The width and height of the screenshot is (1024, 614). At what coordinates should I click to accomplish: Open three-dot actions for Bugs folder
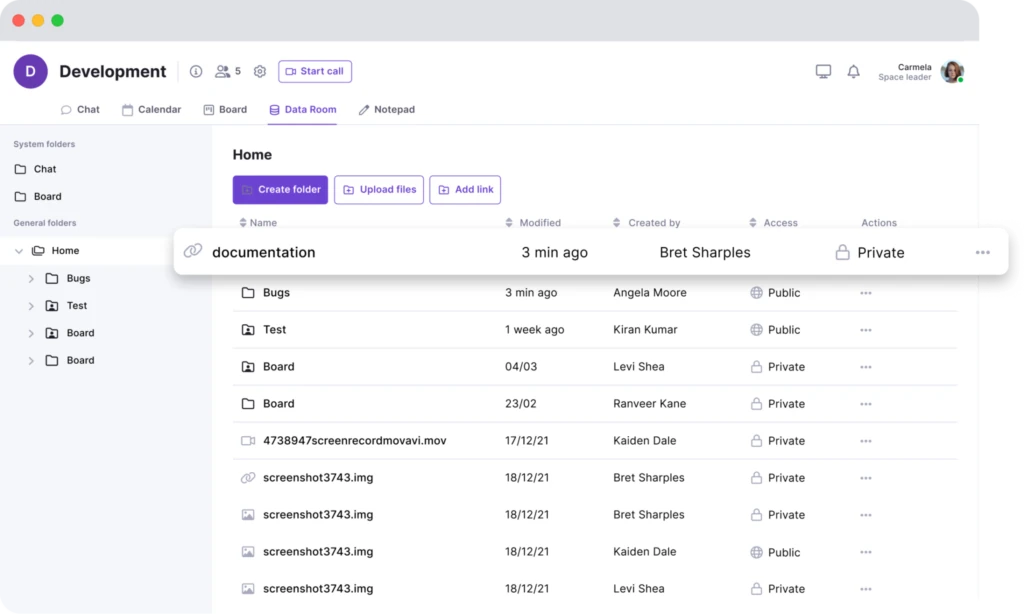(x=866, y=293)
